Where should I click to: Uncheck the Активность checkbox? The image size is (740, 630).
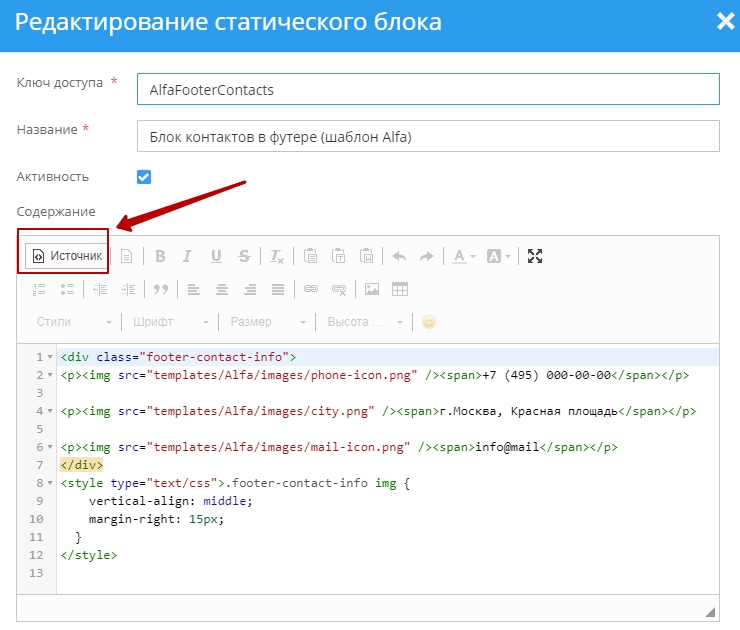[144, 177]
